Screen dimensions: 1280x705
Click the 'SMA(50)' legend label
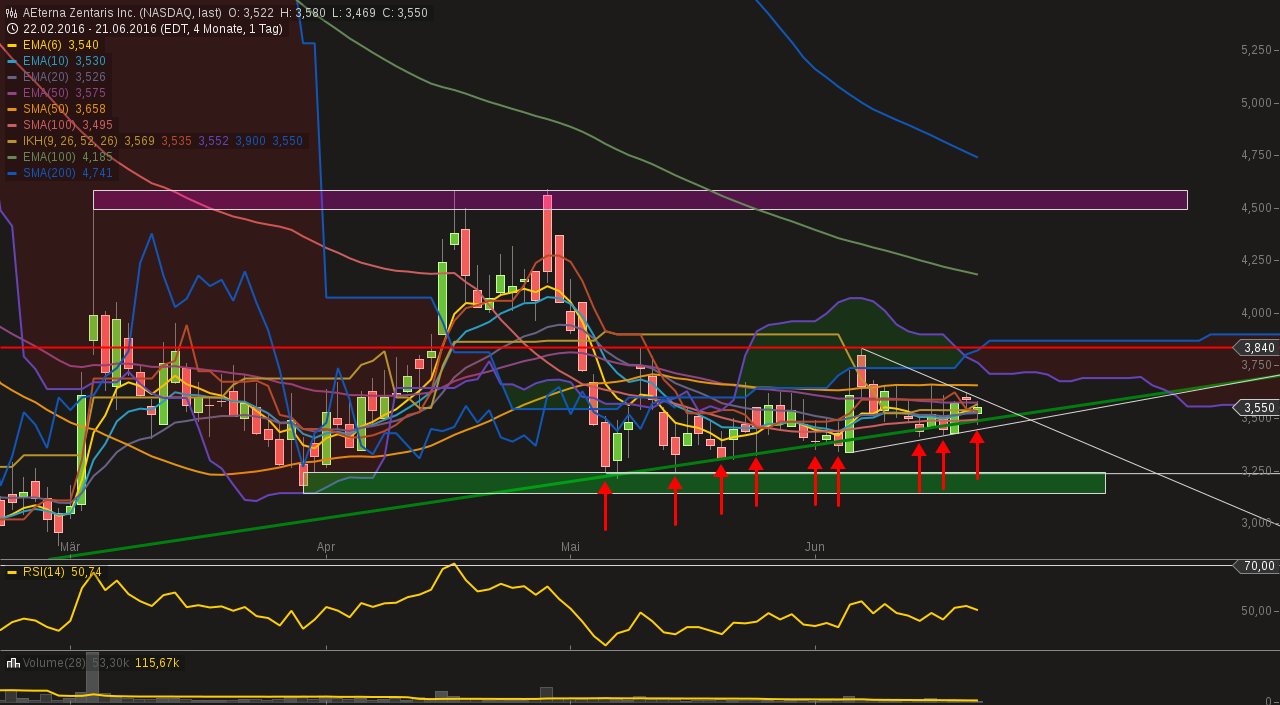point(47,109)
